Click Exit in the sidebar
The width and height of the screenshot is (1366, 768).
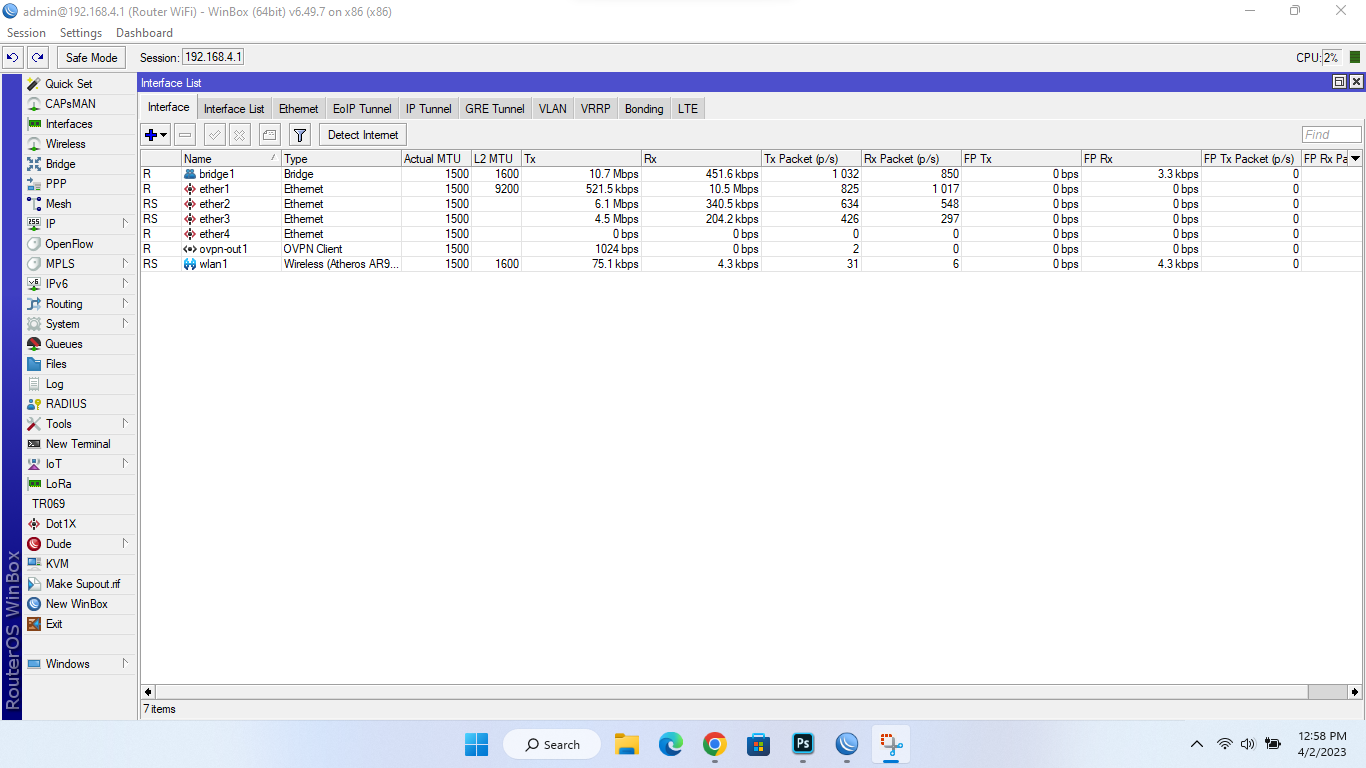pyautogui.click(x=80, y=624)
